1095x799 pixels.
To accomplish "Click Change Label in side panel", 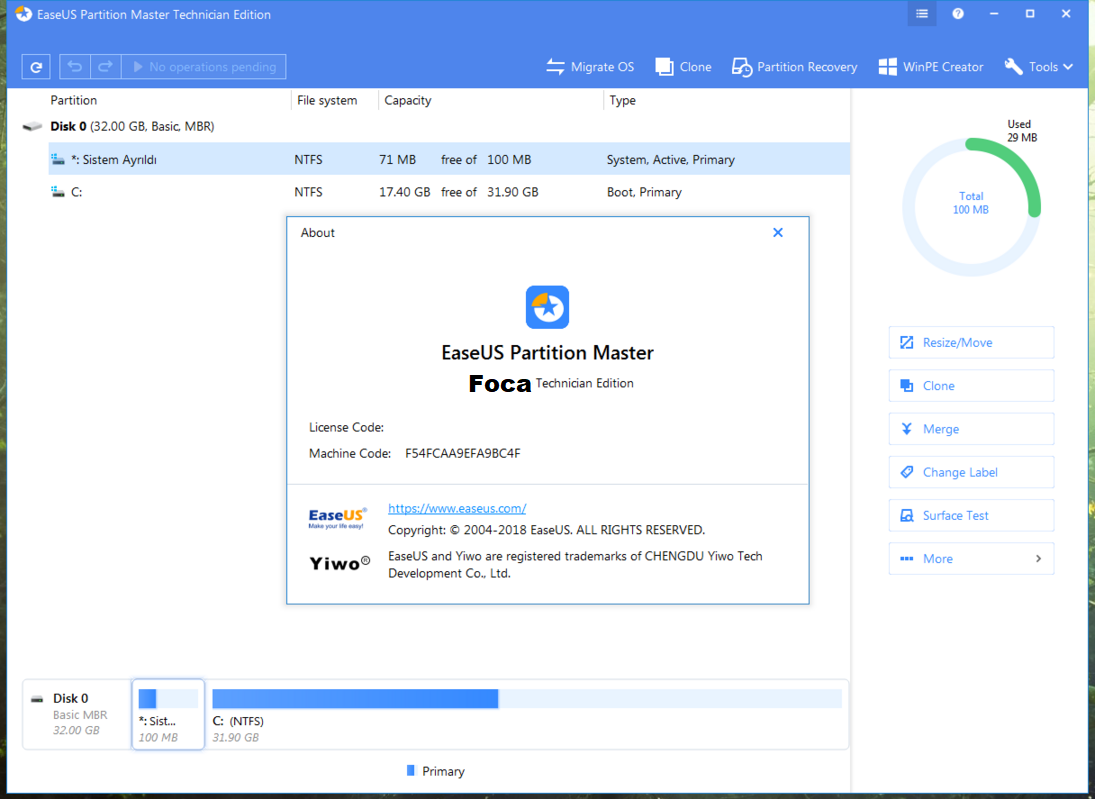I will coord(971,472).
